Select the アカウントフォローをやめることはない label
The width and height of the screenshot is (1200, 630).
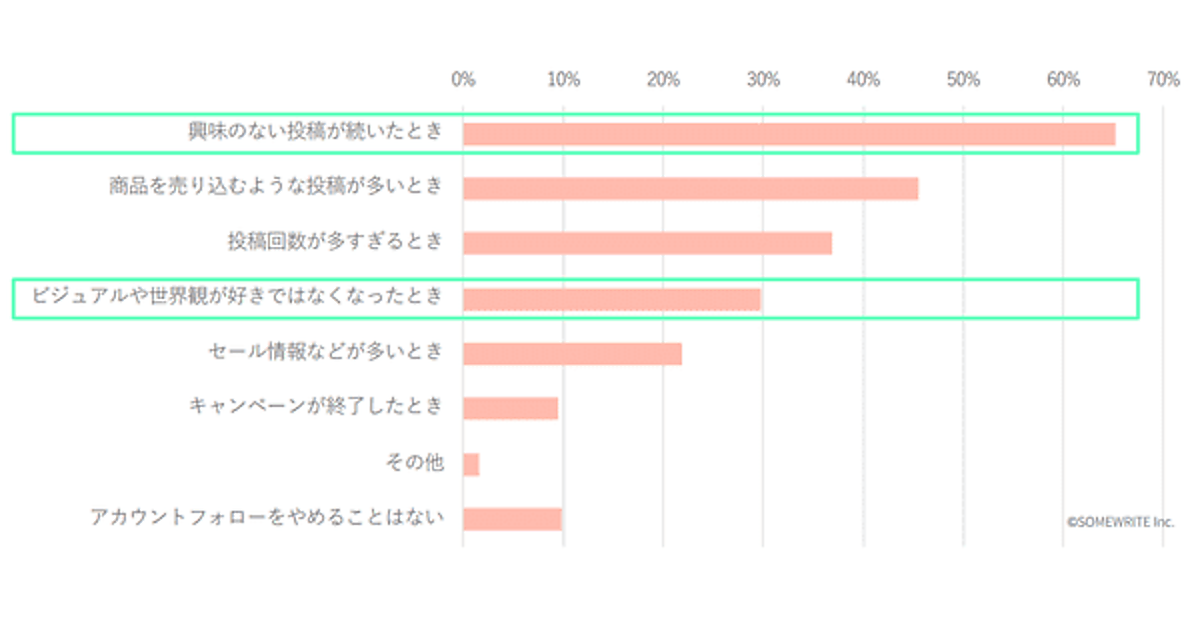265,517
